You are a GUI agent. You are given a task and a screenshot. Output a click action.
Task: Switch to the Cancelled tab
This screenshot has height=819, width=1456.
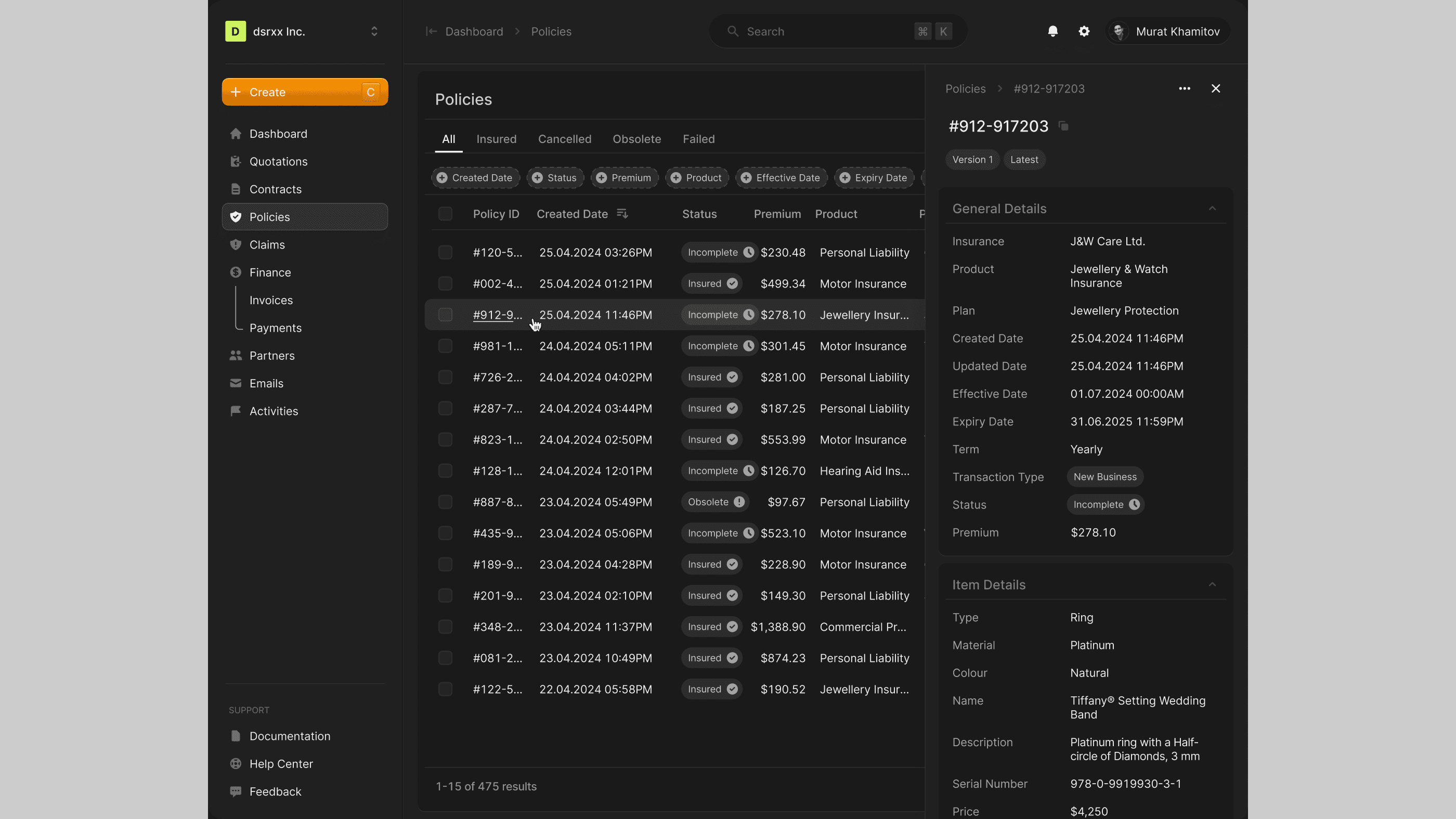click(x=564, y=139)
